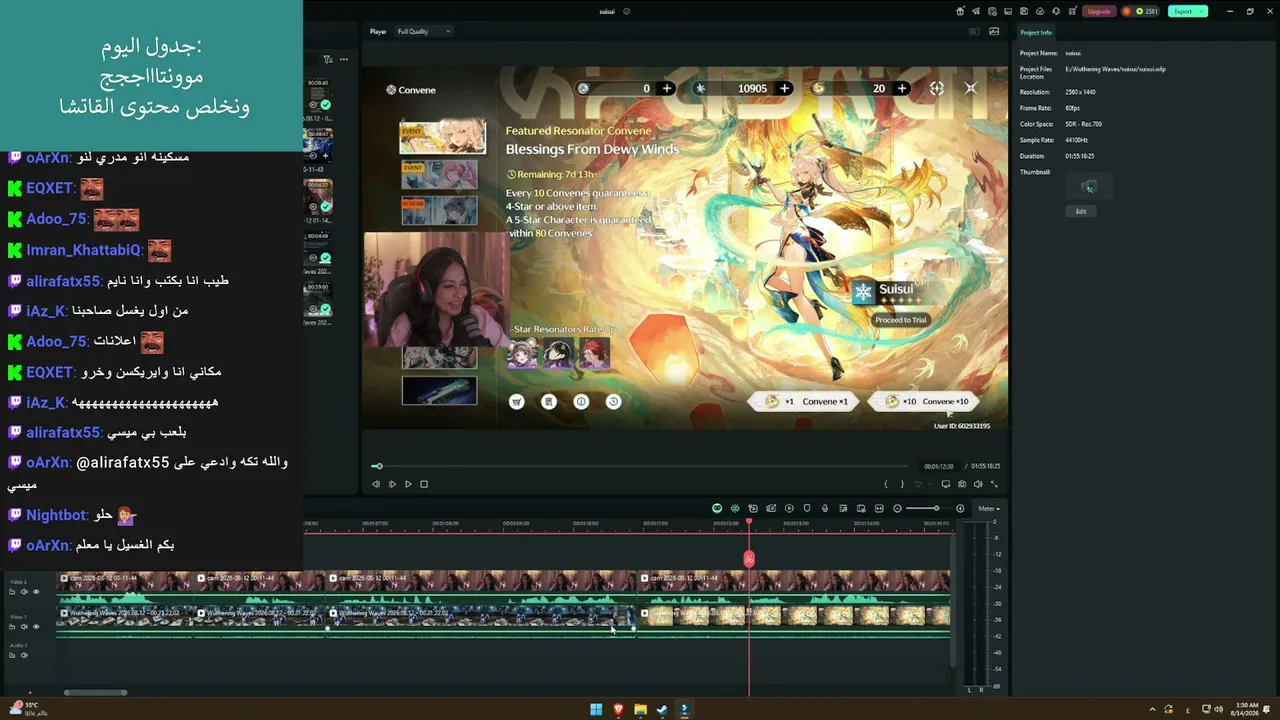This screenshot has height=720, width=1280.
Task: Click the send/share paper plane icon
Action: coord(976,11)
